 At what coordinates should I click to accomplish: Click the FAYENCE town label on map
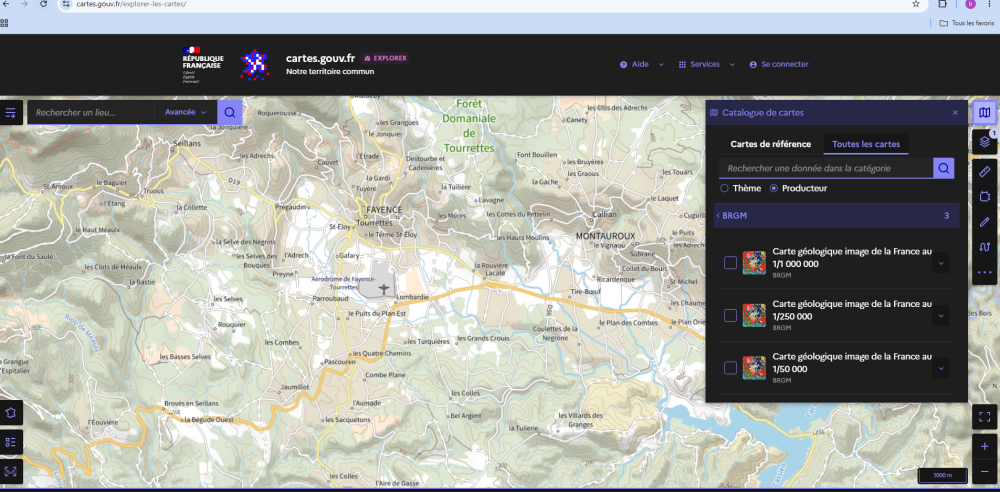point(385,210)
